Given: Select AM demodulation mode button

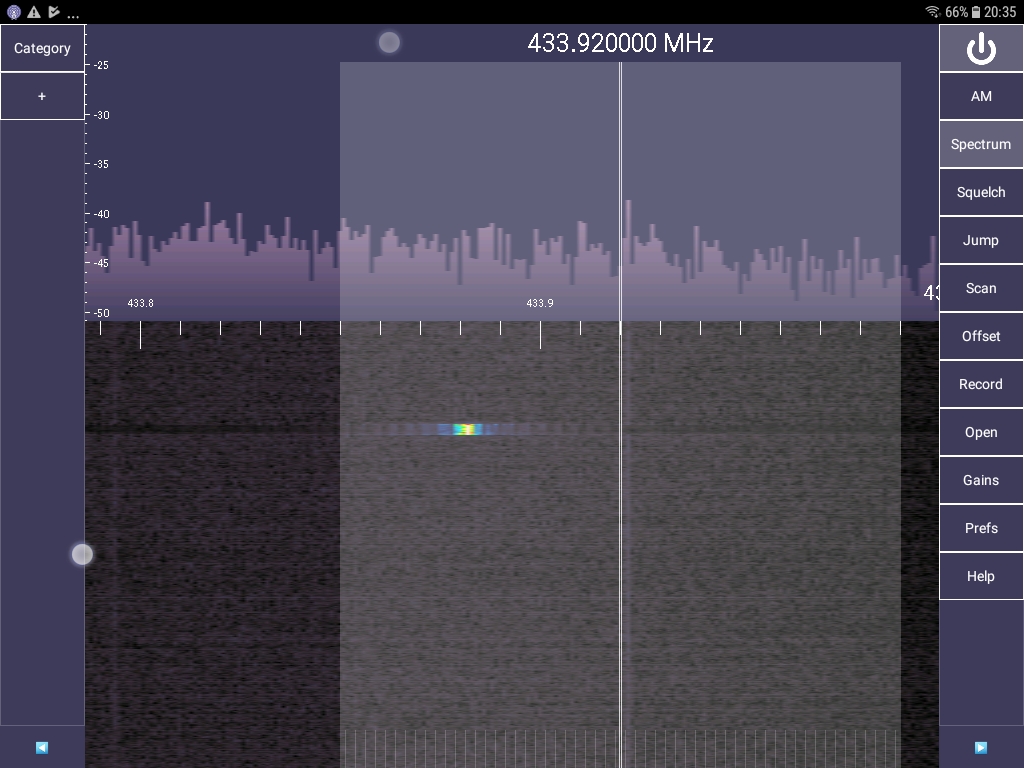Looking at the screenshot, I should (x=981, y=96).
